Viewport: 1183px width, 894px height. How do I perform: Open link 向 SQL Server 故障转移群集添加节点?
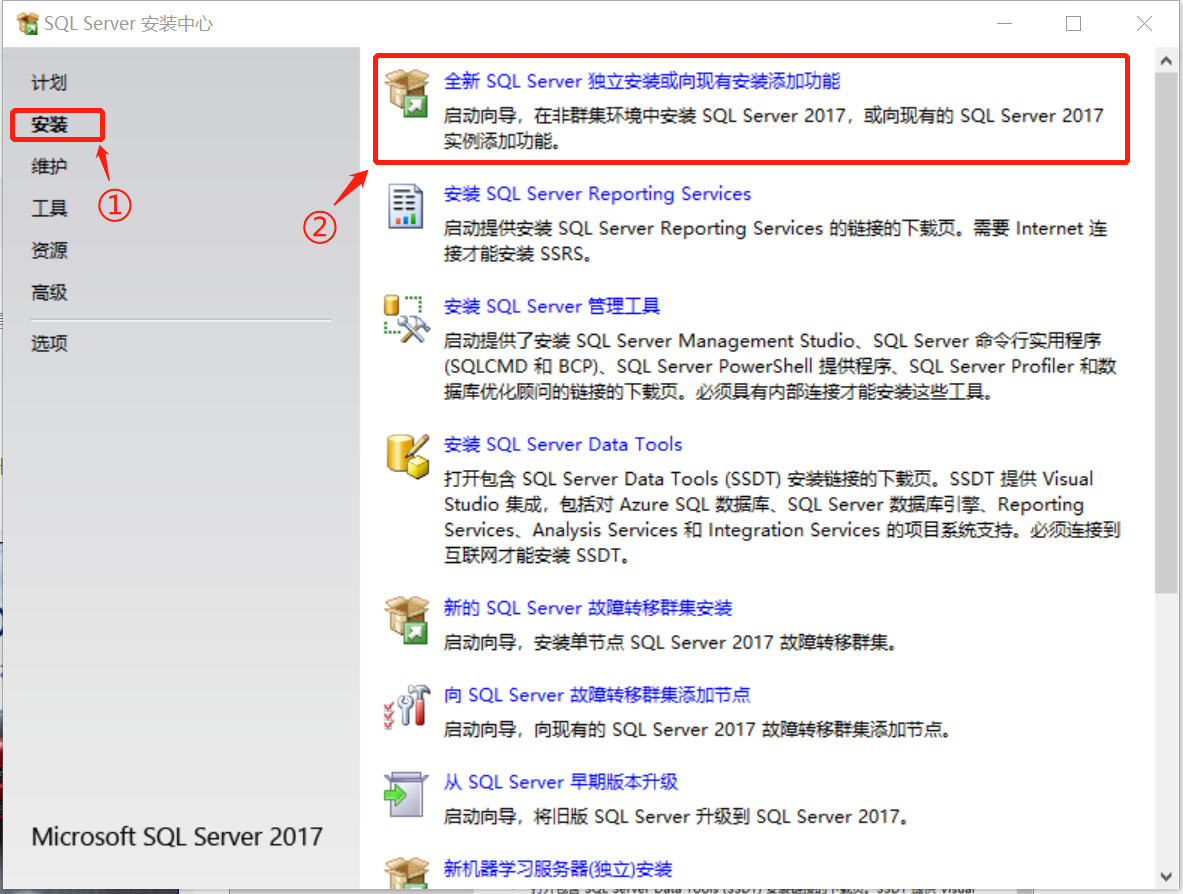[598, 695]
